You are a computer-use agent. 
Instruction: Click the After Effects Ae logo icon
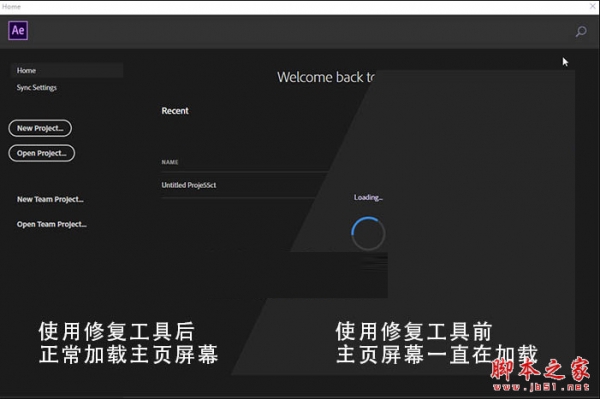tap(18, 30)
